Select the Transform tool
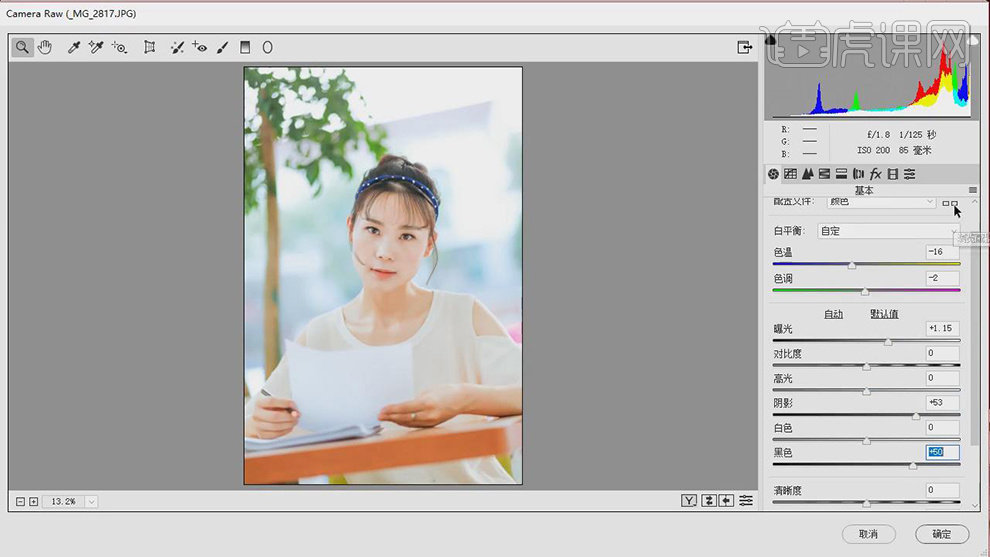990x557 pixels. point(150,47)
